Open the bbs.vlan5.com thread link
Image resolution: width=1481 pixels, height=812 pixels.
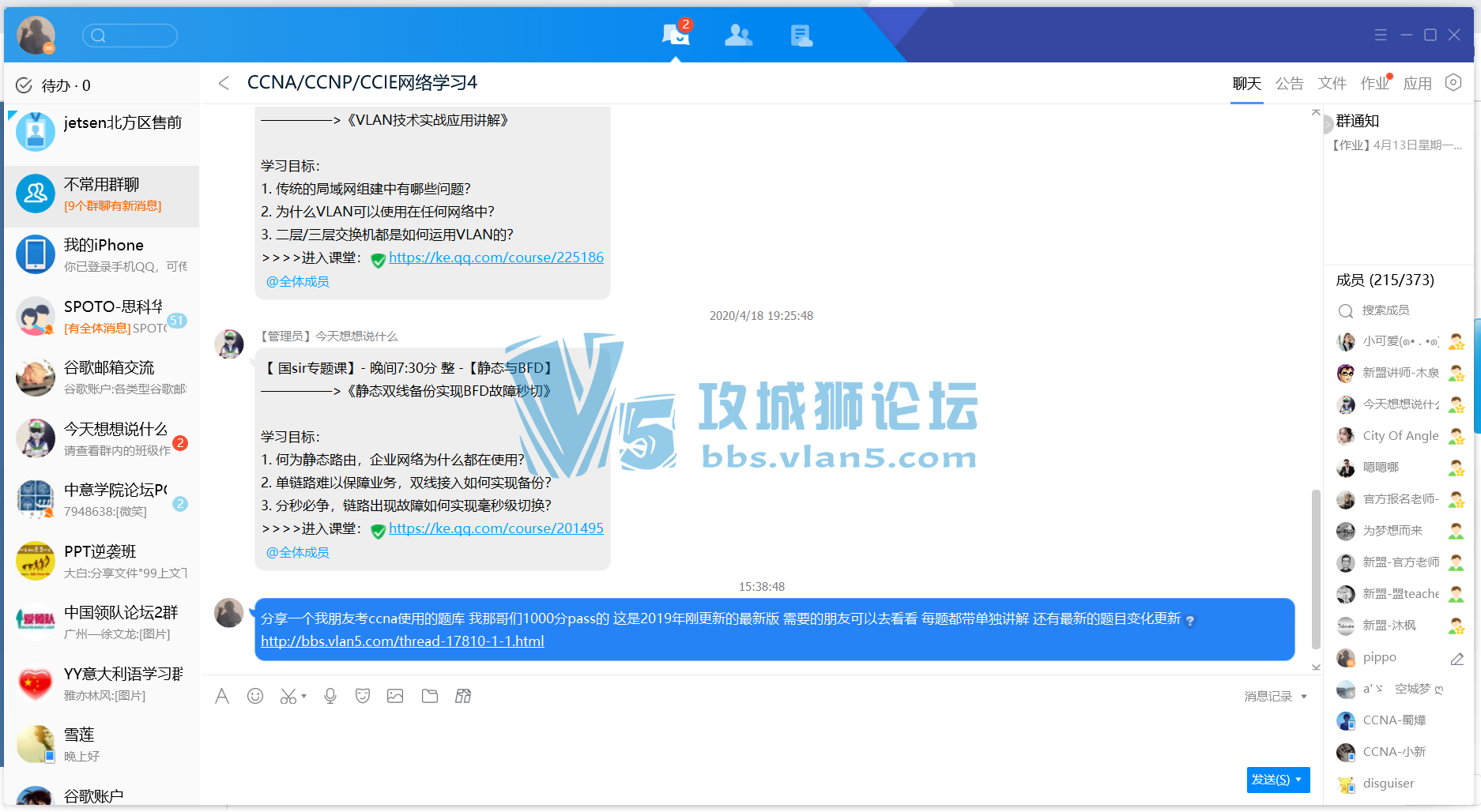click(x=402, y=641)
